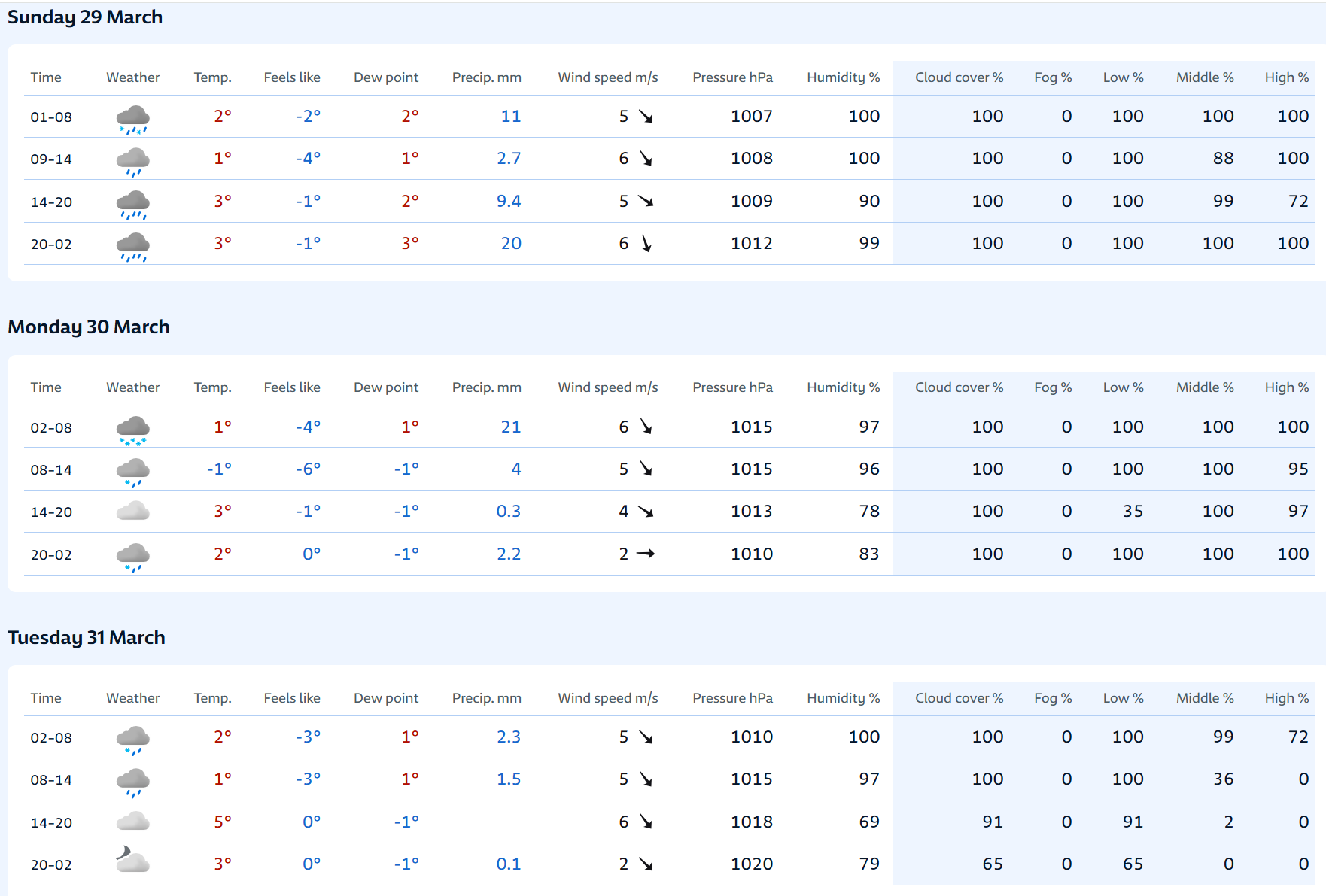This screenshot has height=896, width=1326.
Task: Click the Monday 30 March heading
Action: [89, 327]
